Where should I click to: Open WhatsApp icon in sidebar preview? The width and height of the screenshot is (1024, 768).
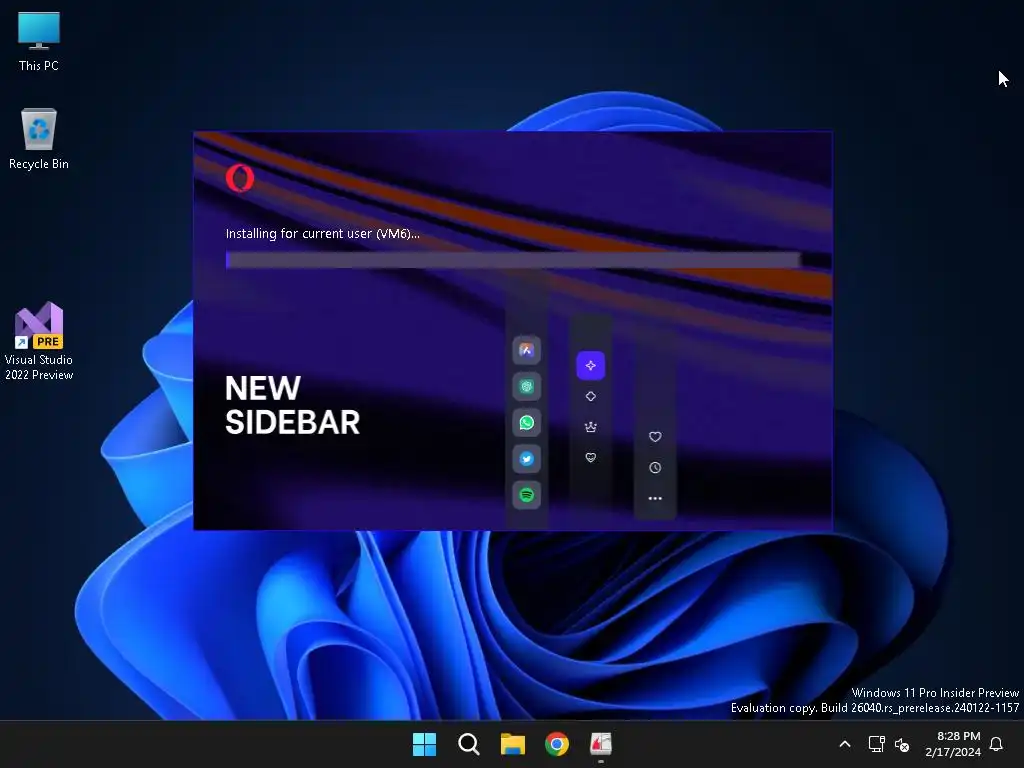(x=526, y=423)
